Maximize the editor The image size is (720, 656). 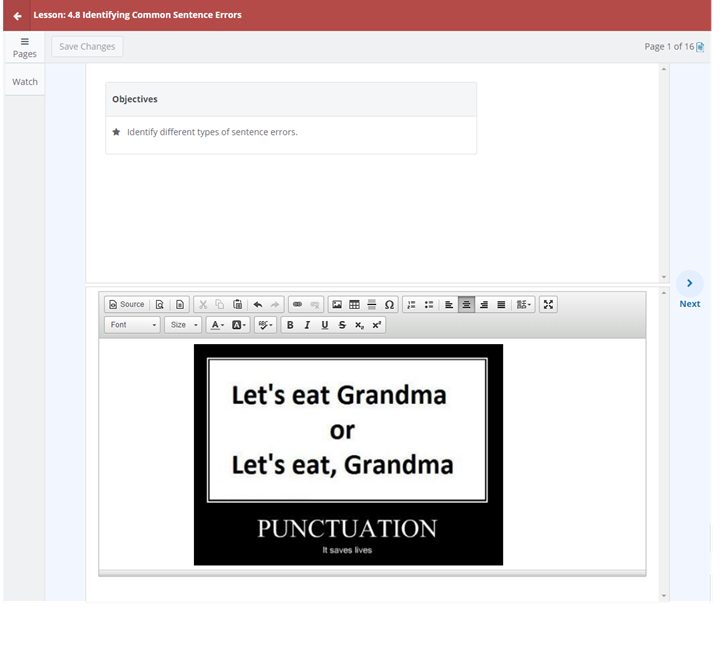(548, 304)
